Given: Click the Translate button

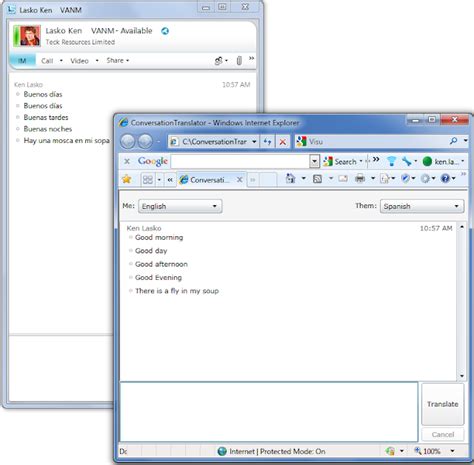Looking at the screenshot, I should (x=443, y=404).
